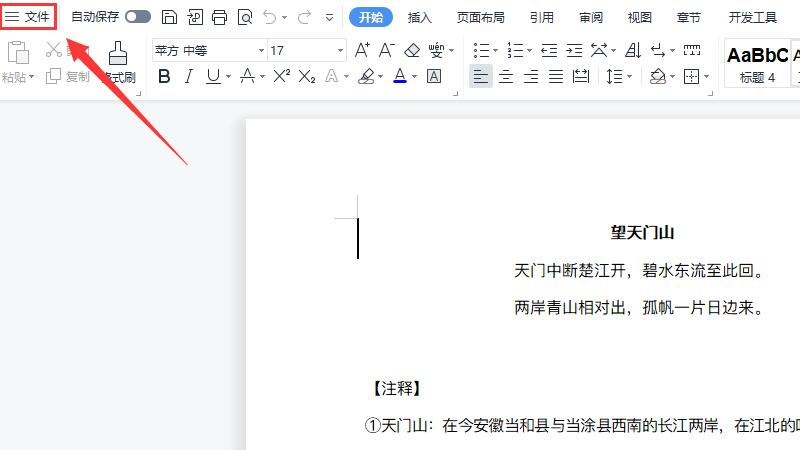This screenshot has width=800, height=450.
Task: Switch to the 页面布局 tab
Action: [480, 17]
